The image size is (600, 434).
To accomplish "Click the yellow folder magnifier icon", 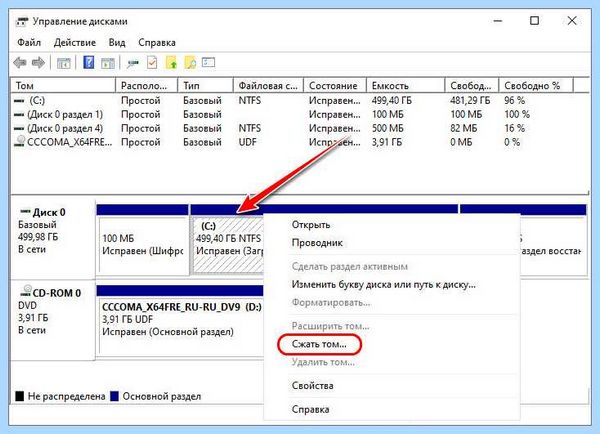I will (190, 62).
